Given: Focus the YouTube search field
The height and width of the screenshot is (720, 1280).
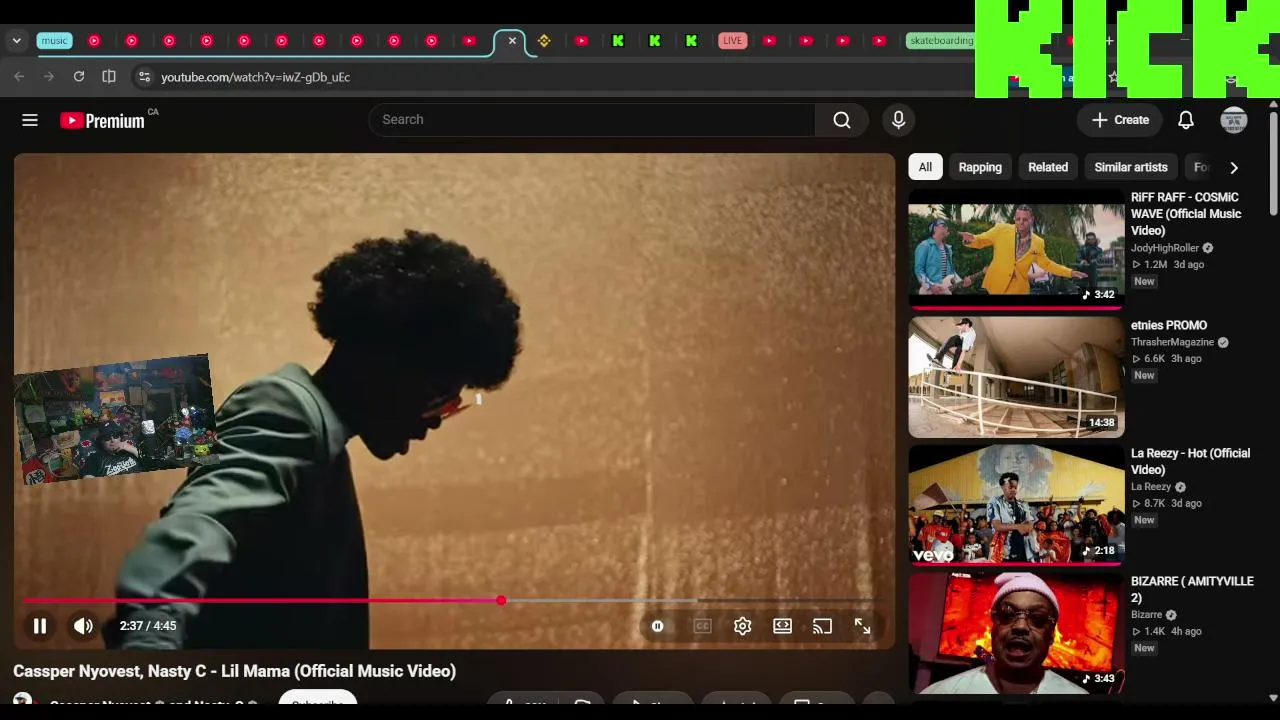Looking at the screenshot, I should (x=592, y=120).
